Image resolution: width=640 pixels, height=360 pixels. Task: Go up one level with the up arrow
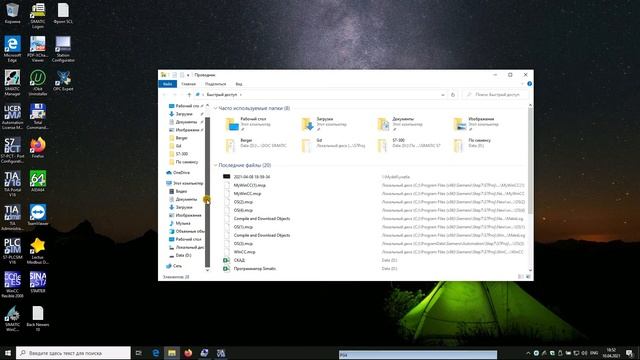[x=189, y=95]
